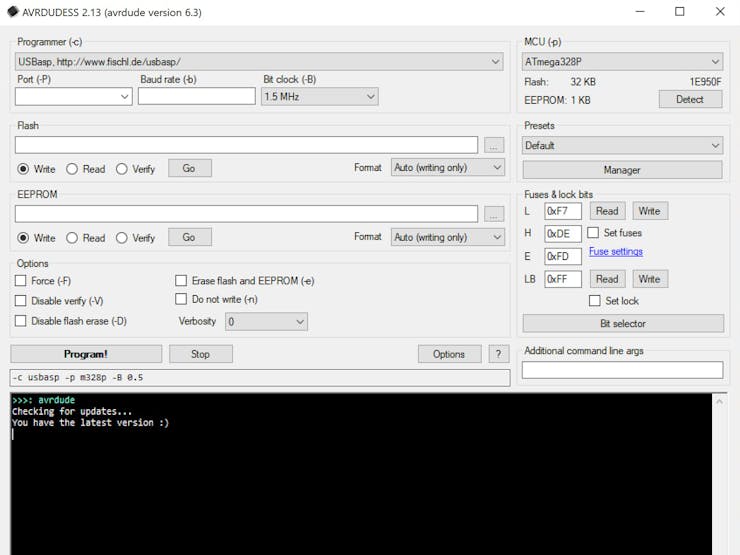Open the MCU ATmega328P dropdown
This screenshot has height=555, width=740.
[x=622, y=62]
